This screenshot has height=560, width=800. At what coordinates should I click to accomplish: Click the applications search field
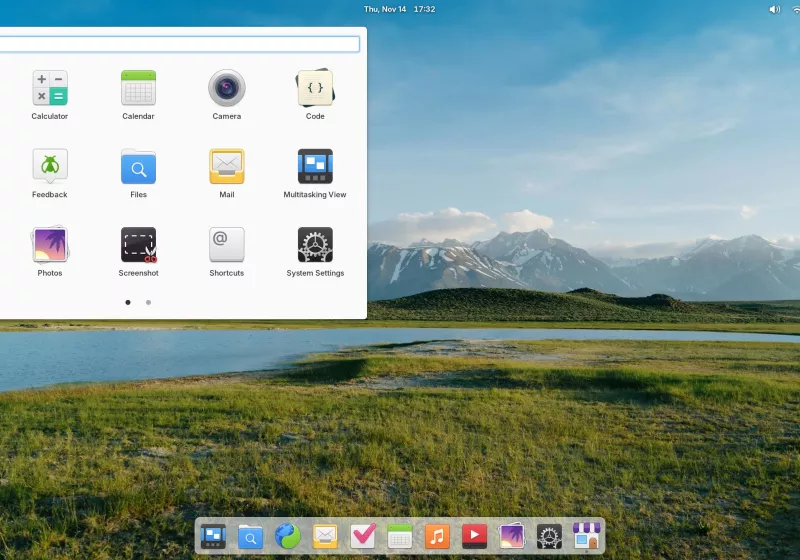pos(180,44)
